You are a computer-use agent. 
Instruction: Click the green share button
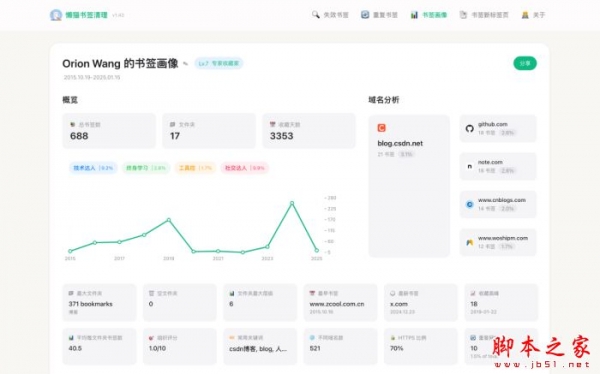tap(525, 64)
